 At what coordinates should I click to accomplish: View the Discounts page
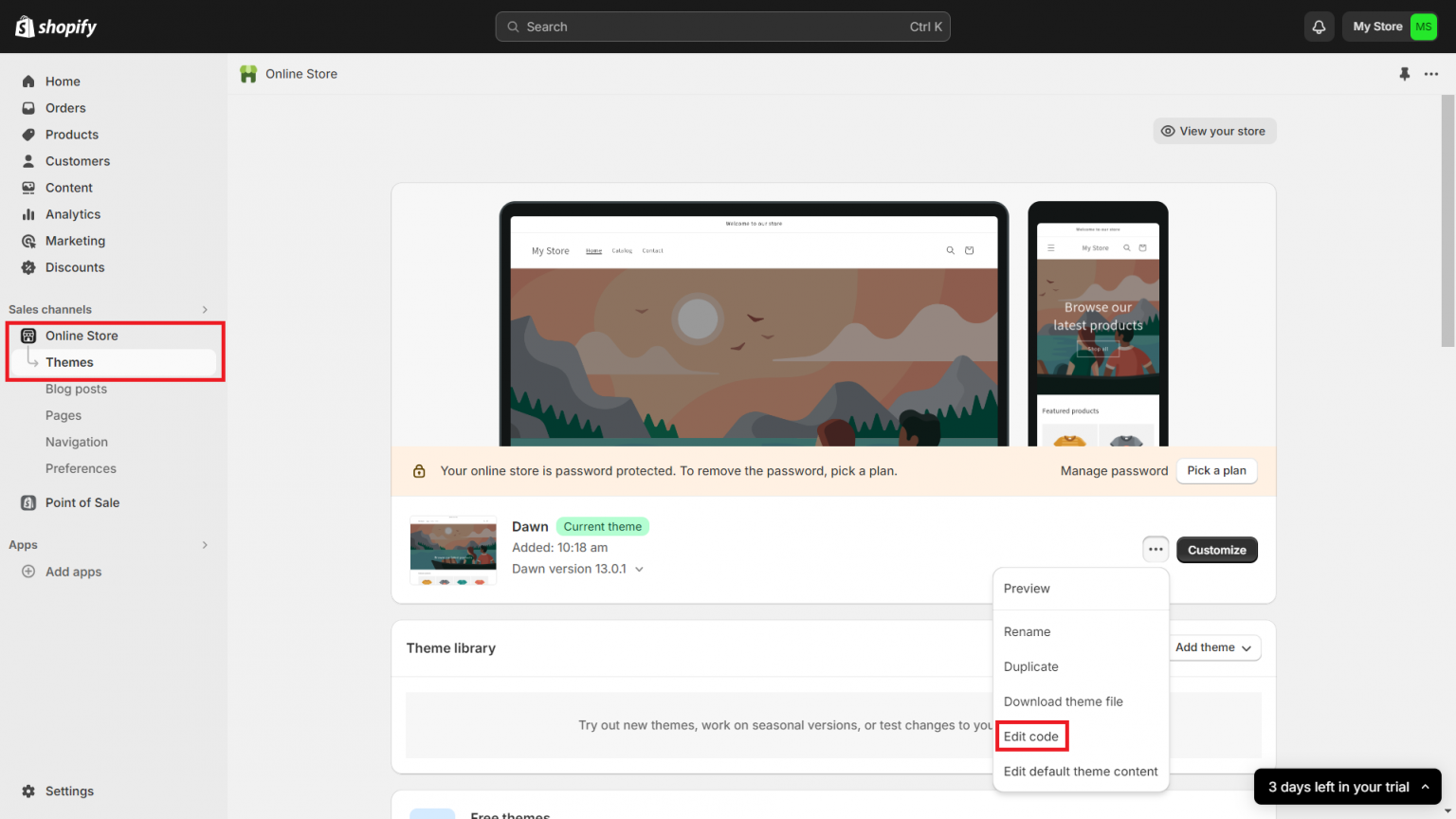[75, 266]
